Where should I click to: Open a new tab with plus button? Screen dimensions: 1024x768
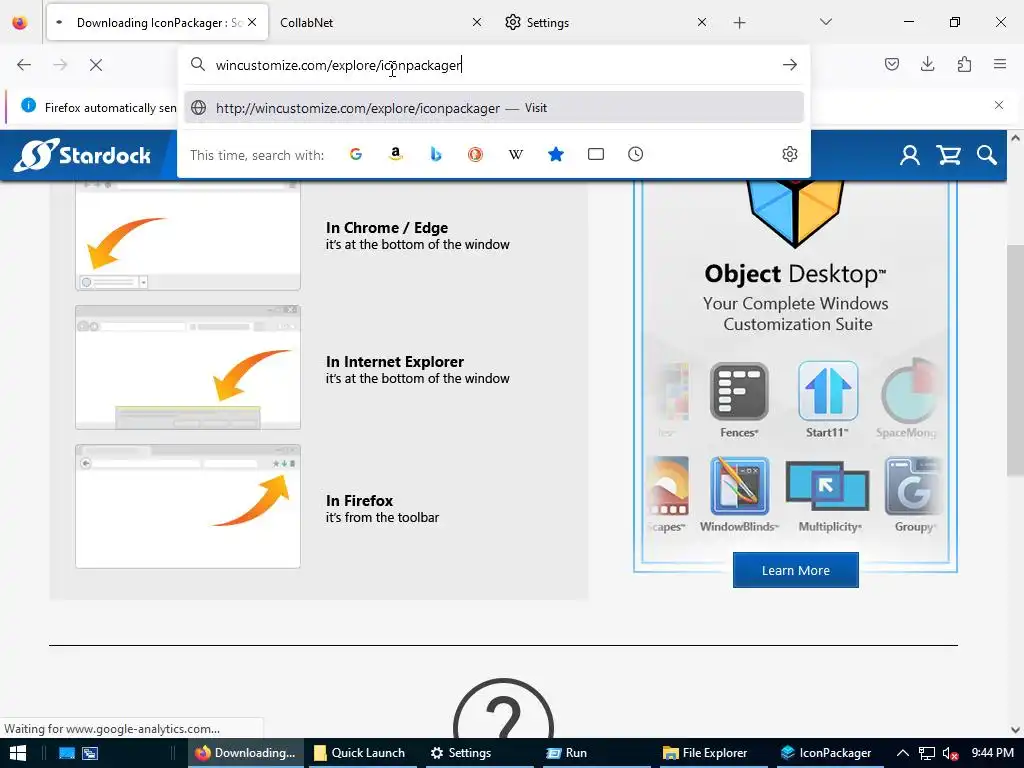pyautogui.click(x=739, y=23)
